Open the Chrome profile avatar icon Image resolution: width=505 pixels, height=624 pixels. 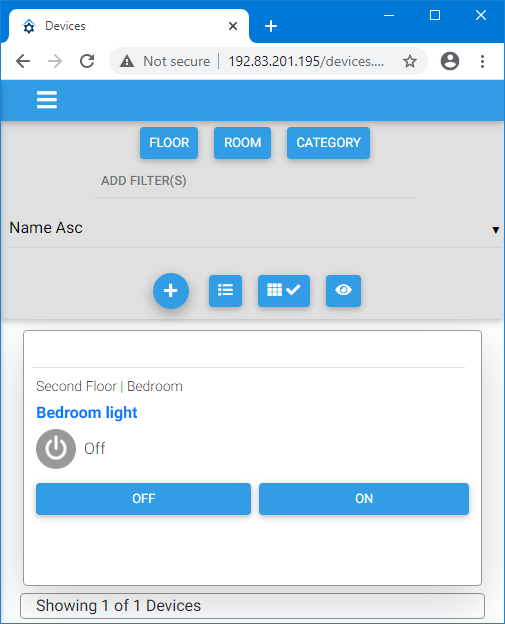tap(450, 61)
